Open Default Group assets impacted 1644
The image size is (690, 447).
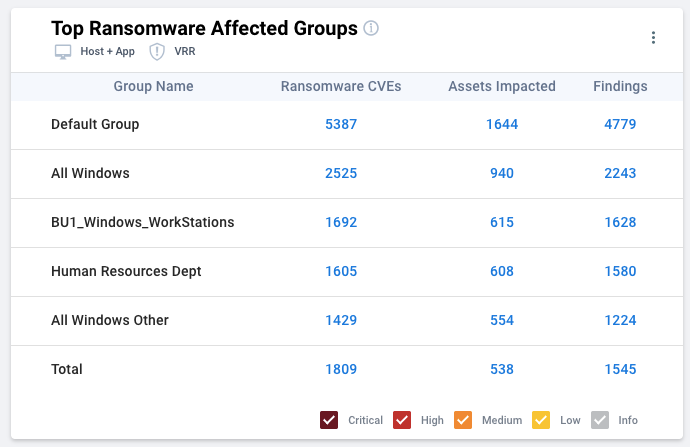pos(502,125)
